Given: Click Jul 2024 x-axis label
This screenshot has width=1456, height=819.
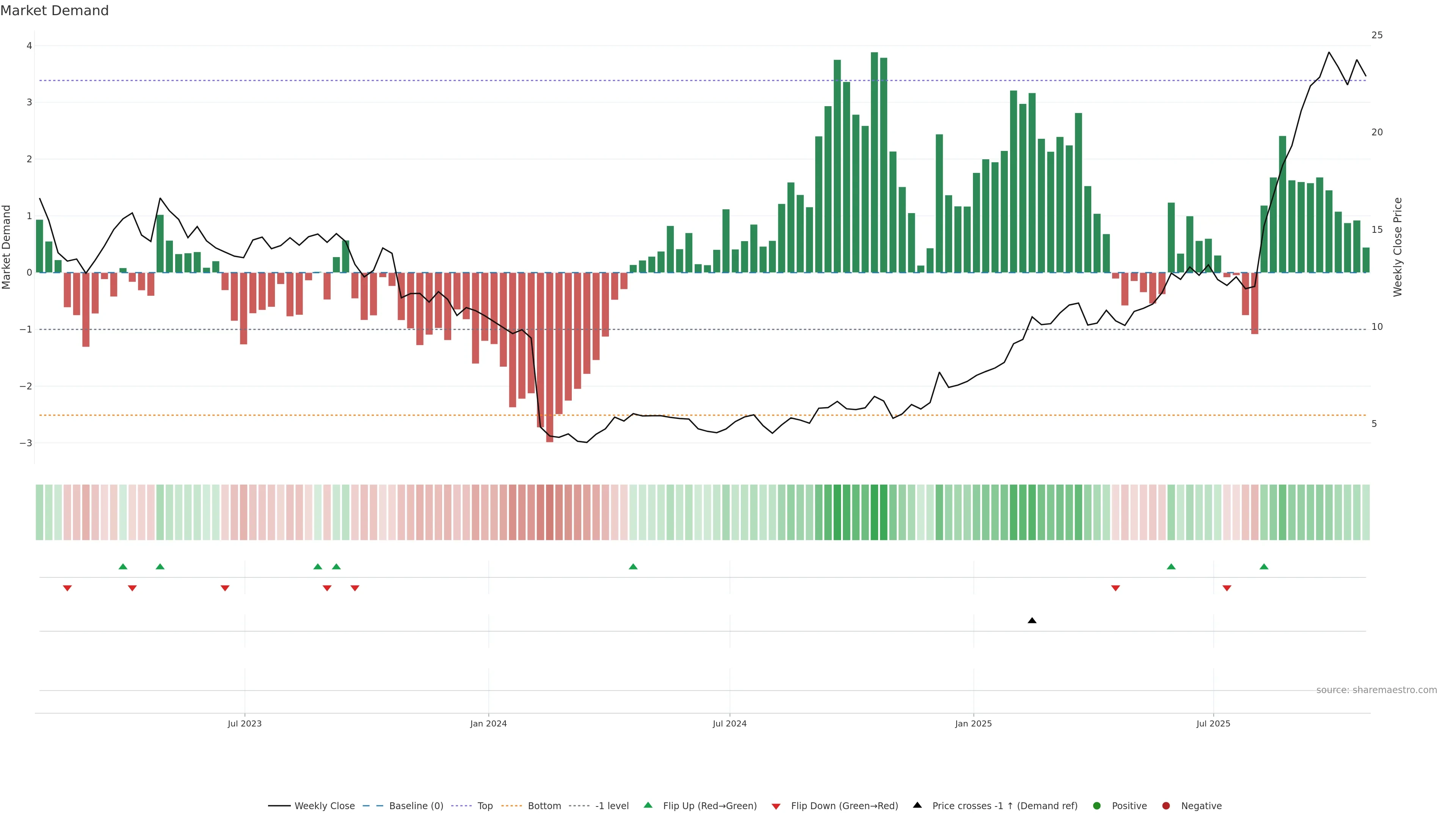Looking at the screenshot, I should [x=729, y=724].
